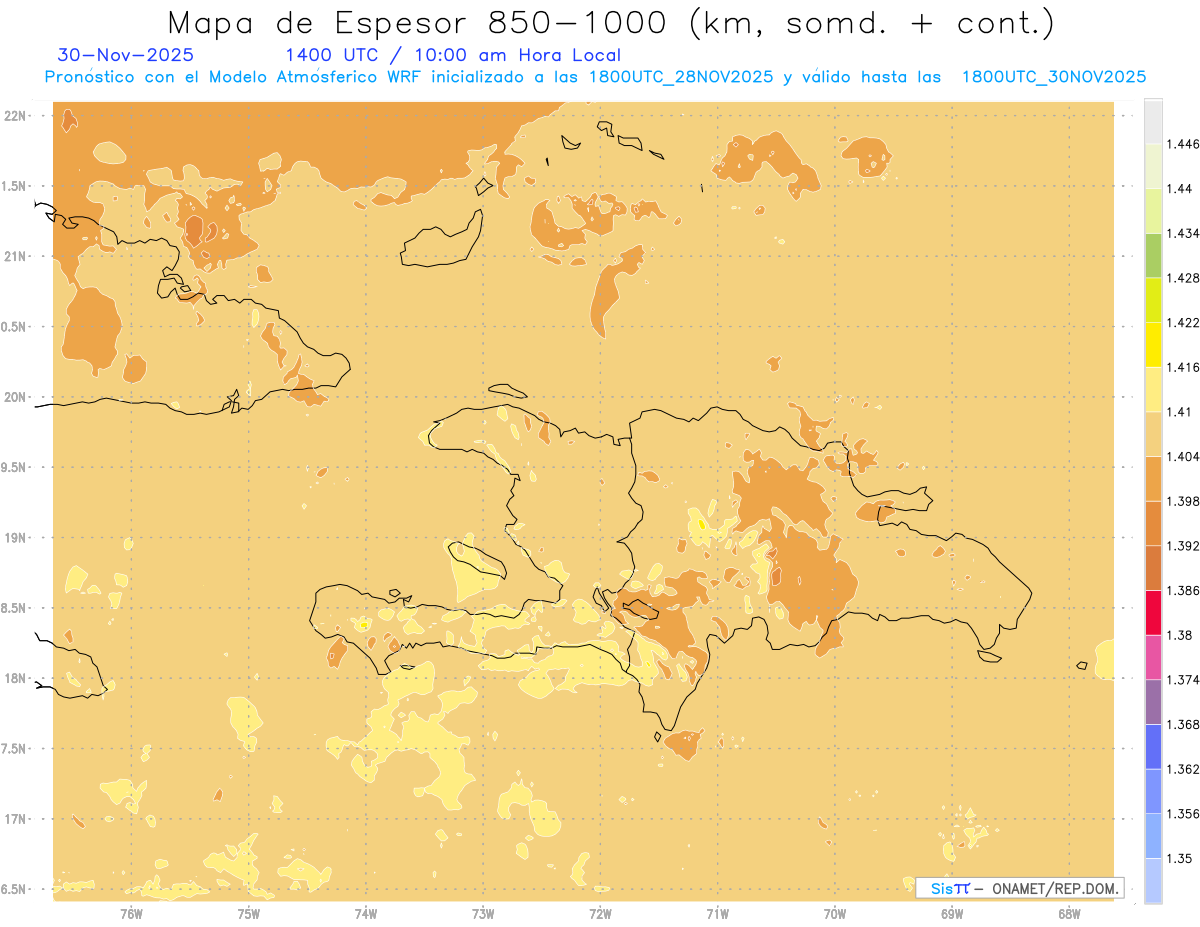Screen dimensions: 1200x927
Task: Pick the red 1.38–1.386 colorbar swatch
Action: tap(1153, 612)
